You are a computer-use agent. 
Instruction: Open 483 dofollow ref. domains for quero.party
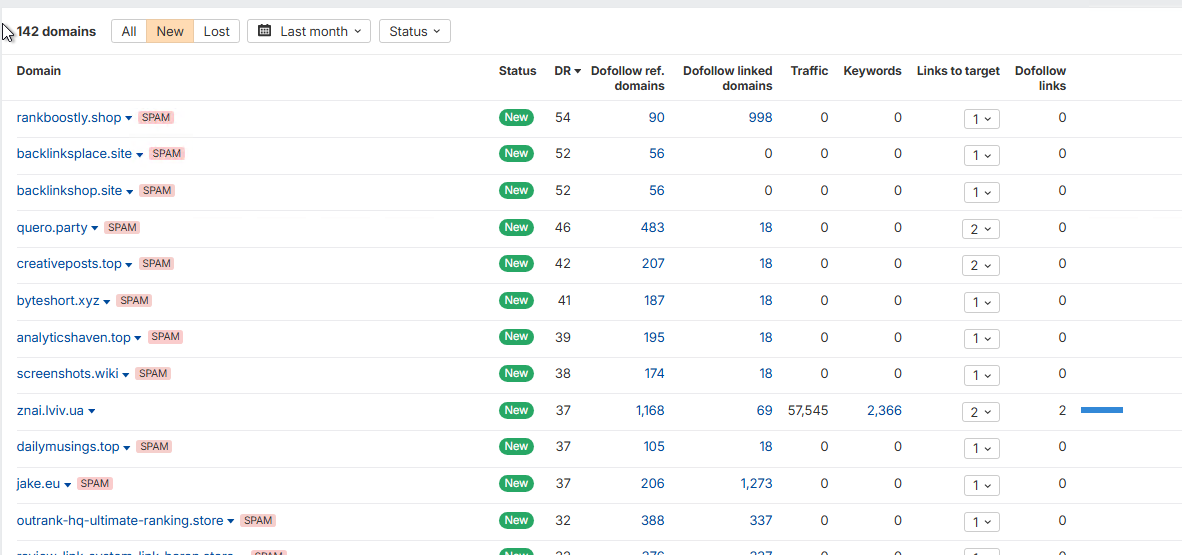point(653,227)
